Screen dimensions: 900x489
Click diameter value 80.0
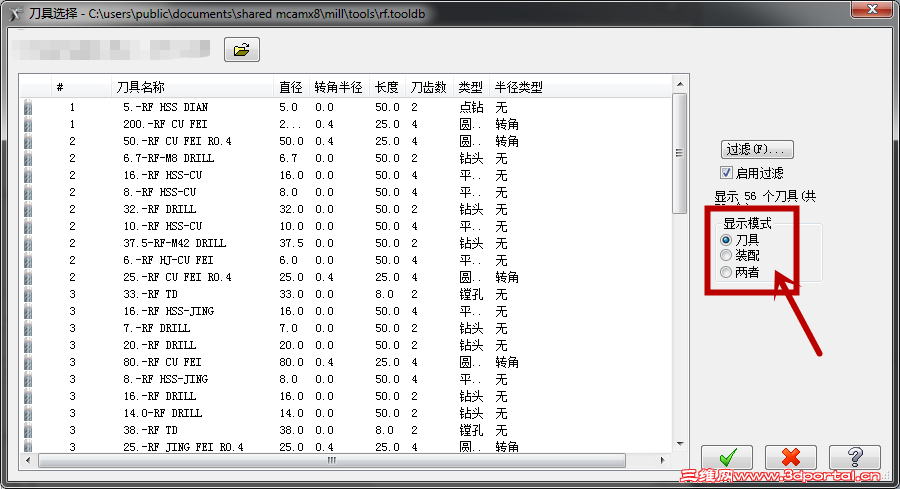[x=292, y=362]
